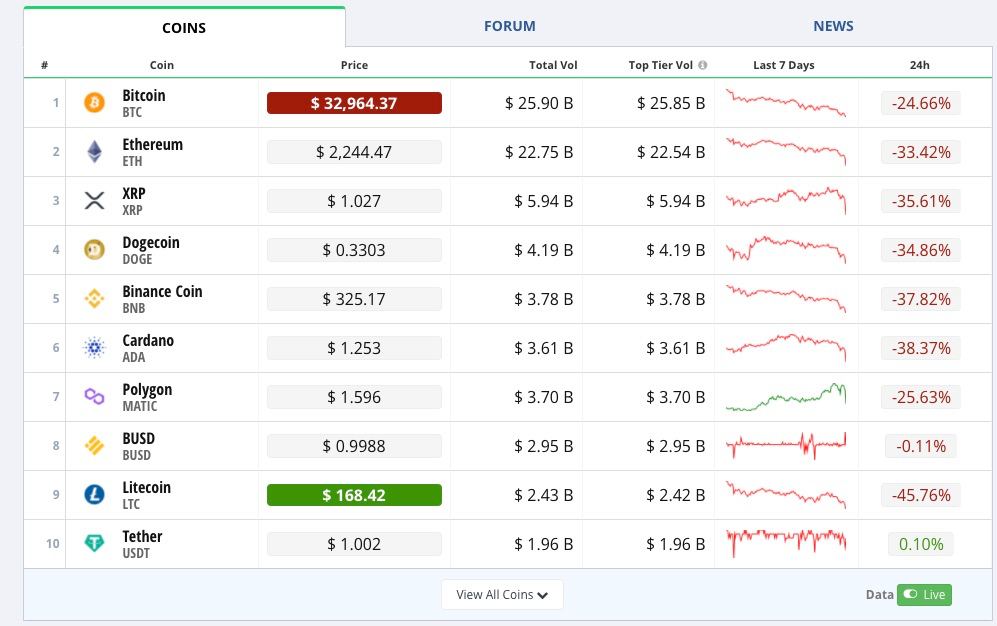
Task: Expand the View All Coins dropdown
Action: tap(502, 594)
